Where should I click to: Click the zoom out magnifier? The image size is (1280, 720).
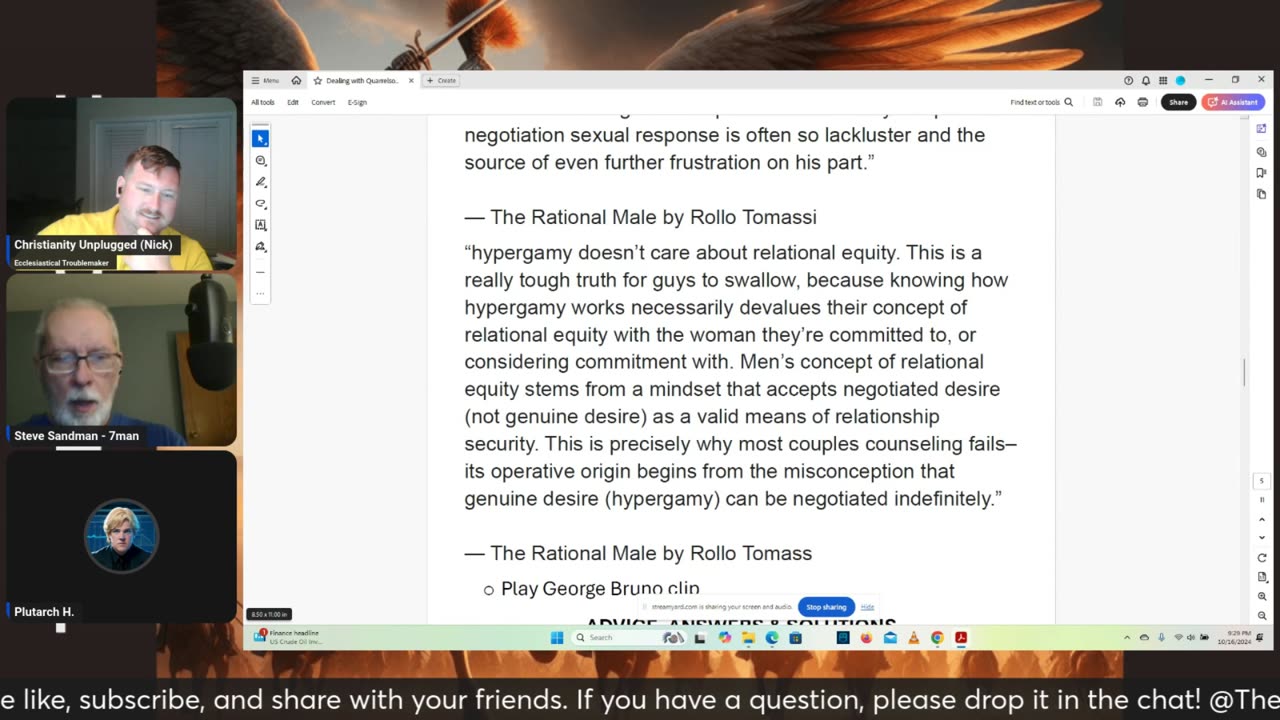click(1262, 615)
